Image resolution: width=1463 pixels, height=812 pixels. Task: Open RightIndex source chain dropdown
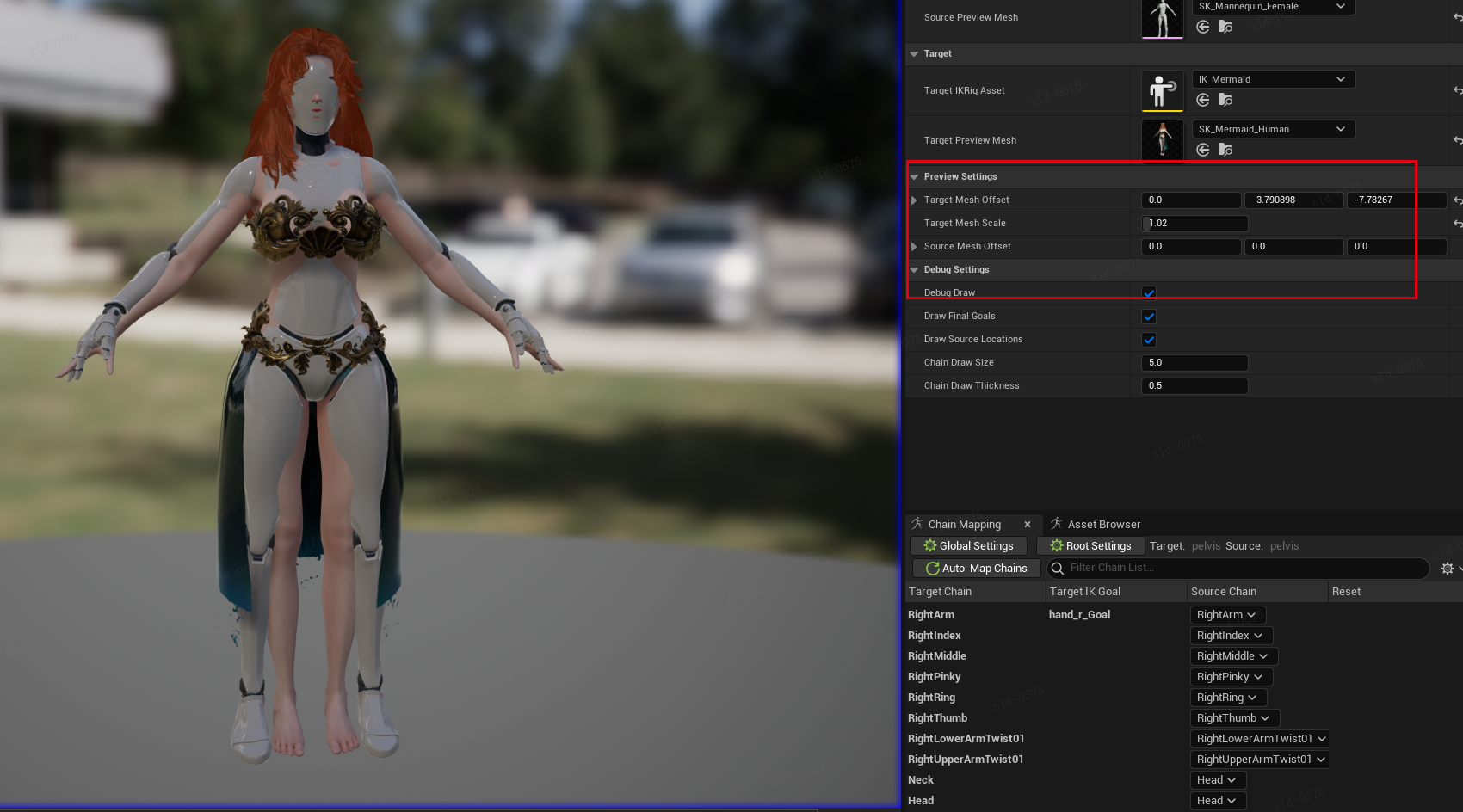[x=1232, y=636]
